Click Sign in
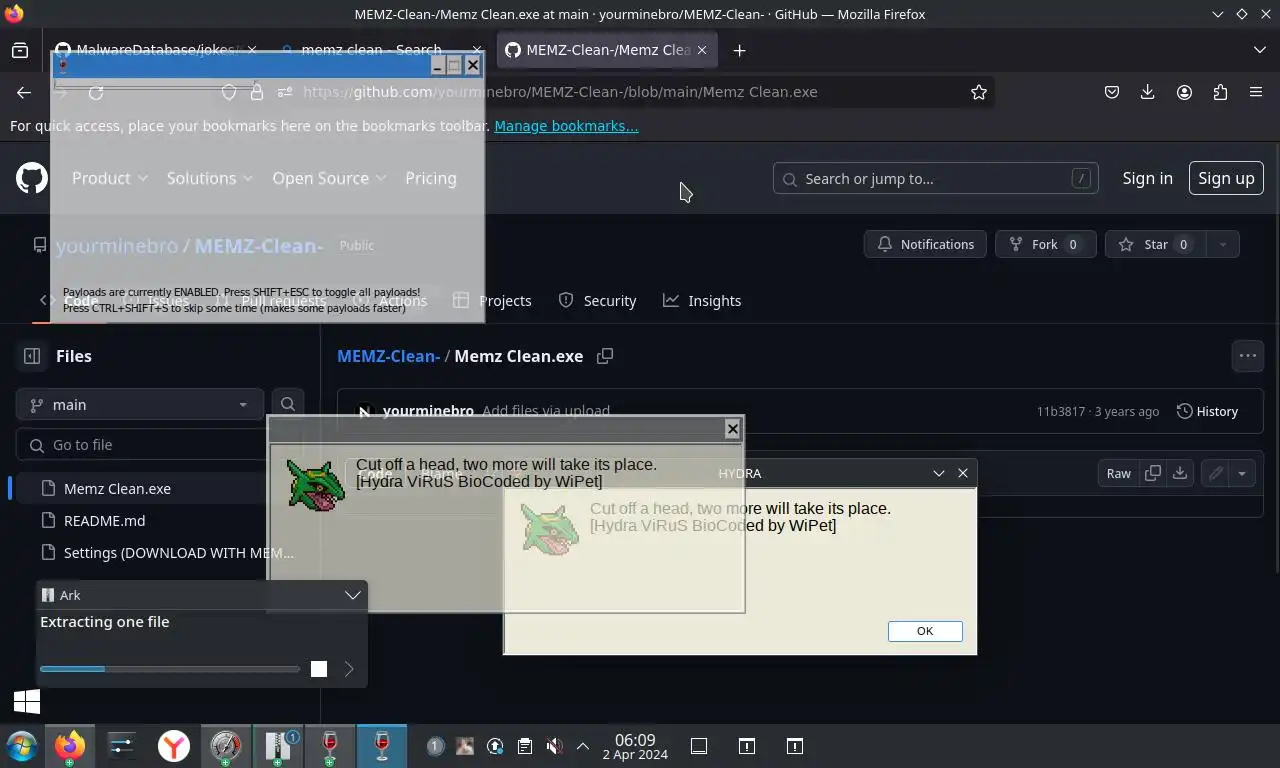Screen dimensions: 1280x768 pos(1147,178)
